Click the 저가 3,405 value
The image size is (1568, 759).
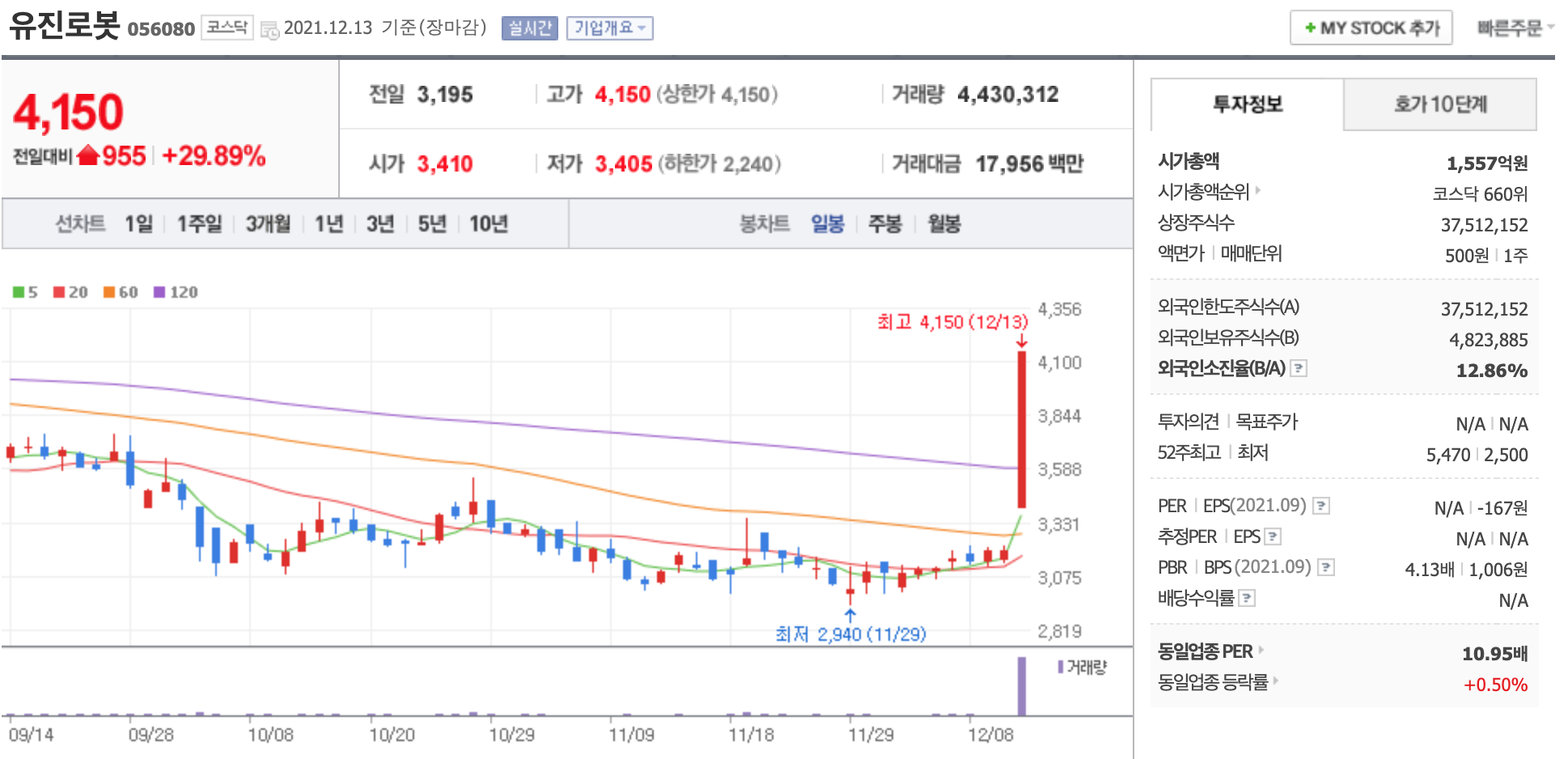624,164
